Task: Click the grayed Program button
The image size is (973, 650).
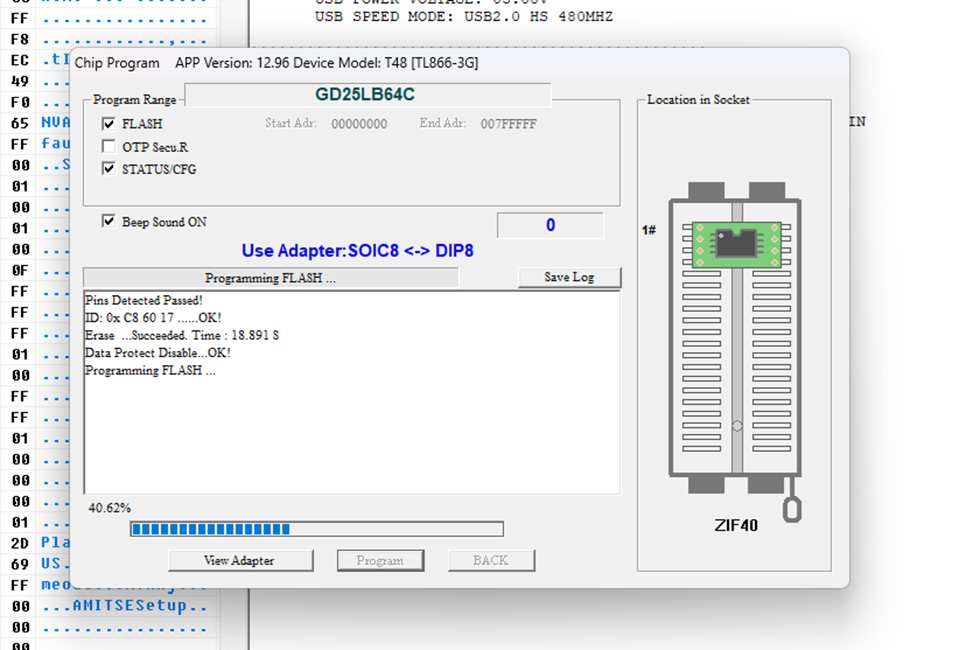Action: [x=380, y=560]
